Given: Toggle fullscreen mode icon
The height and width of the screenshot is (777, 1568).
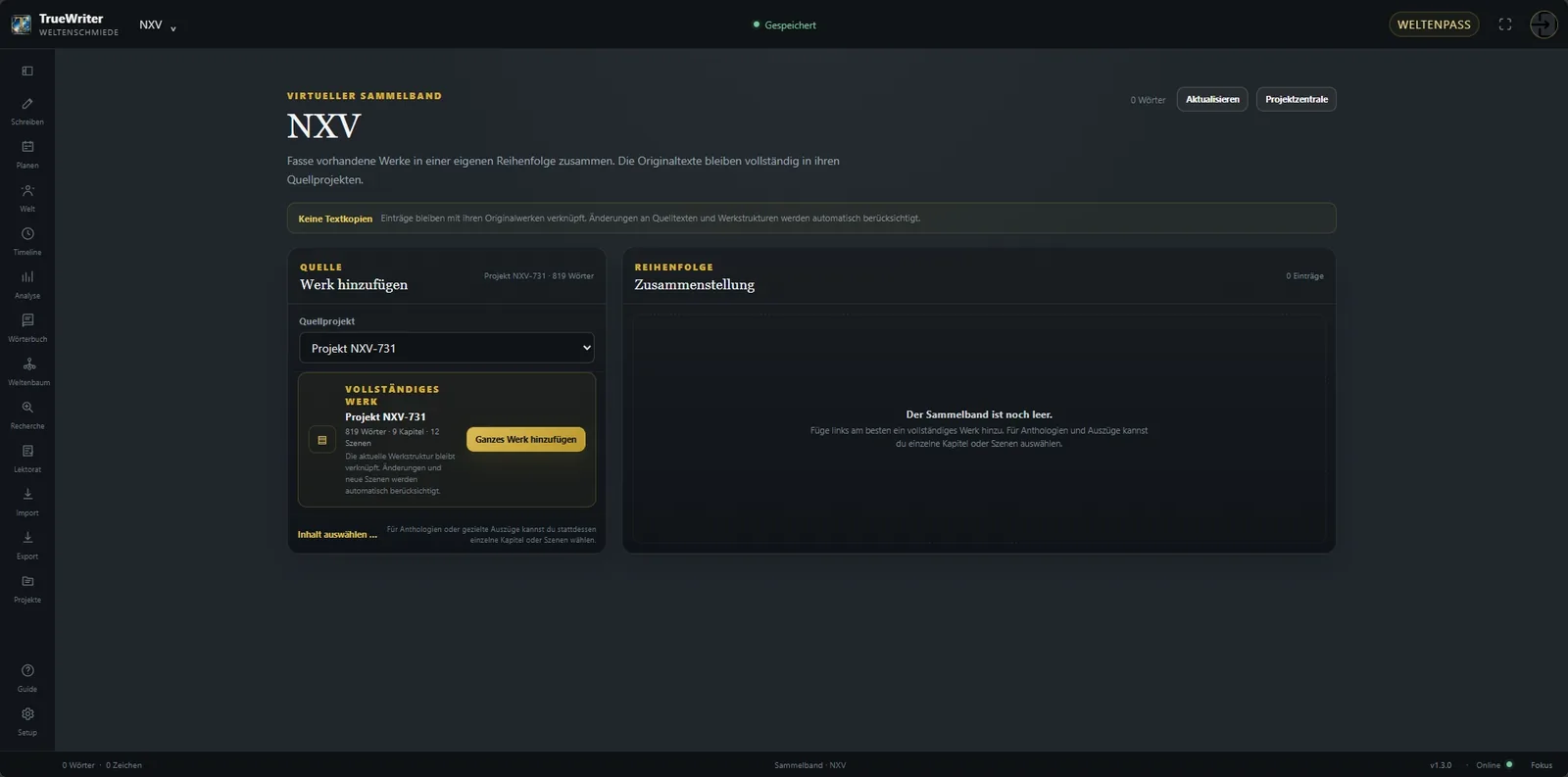Looking at the screenshot, I should coord(1505,24).
